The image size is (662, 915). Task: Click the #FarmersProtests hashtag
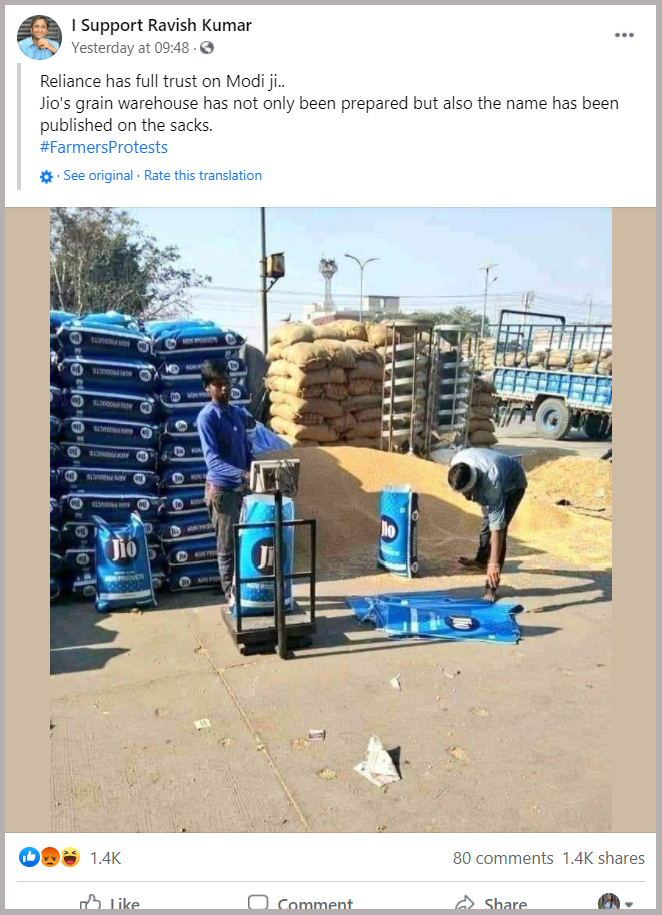coord(104,147)
